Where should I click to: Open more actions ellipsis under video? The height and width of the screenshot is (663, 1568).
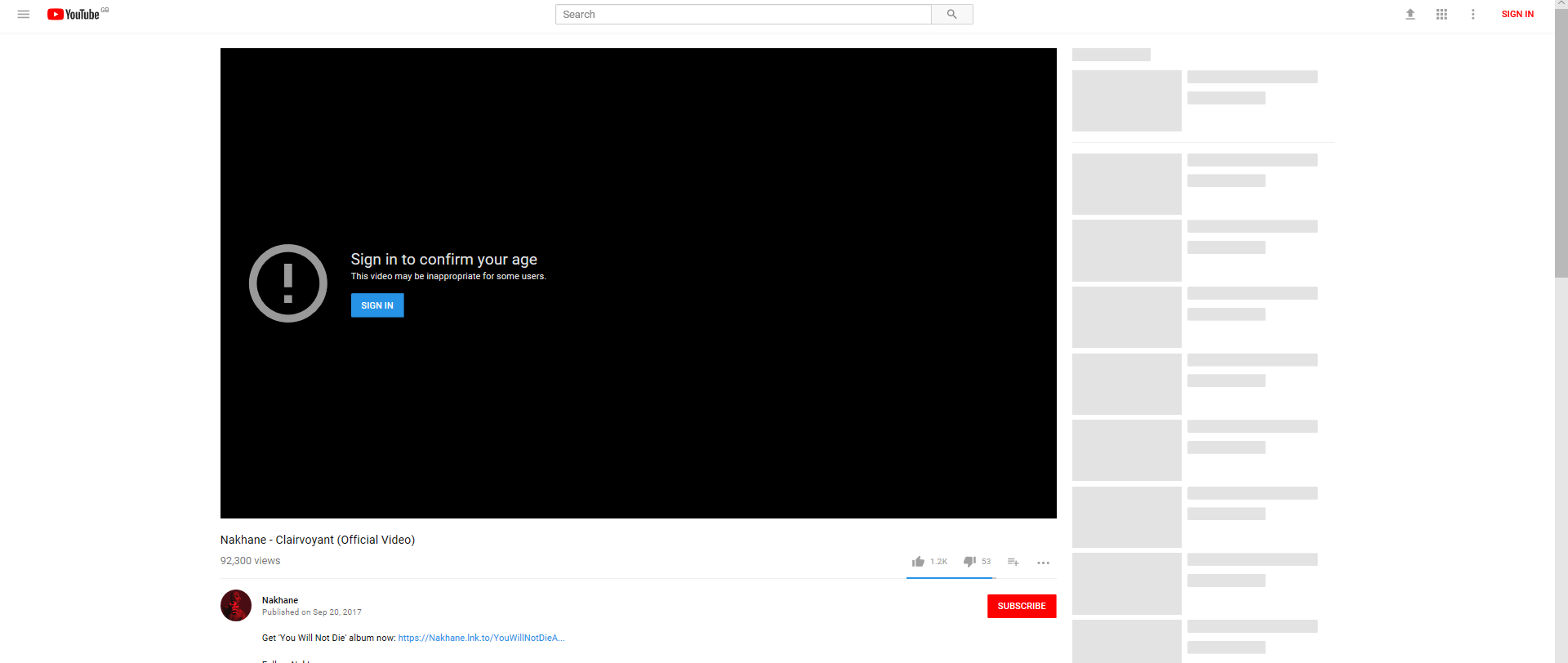(x=1043, y=563)
